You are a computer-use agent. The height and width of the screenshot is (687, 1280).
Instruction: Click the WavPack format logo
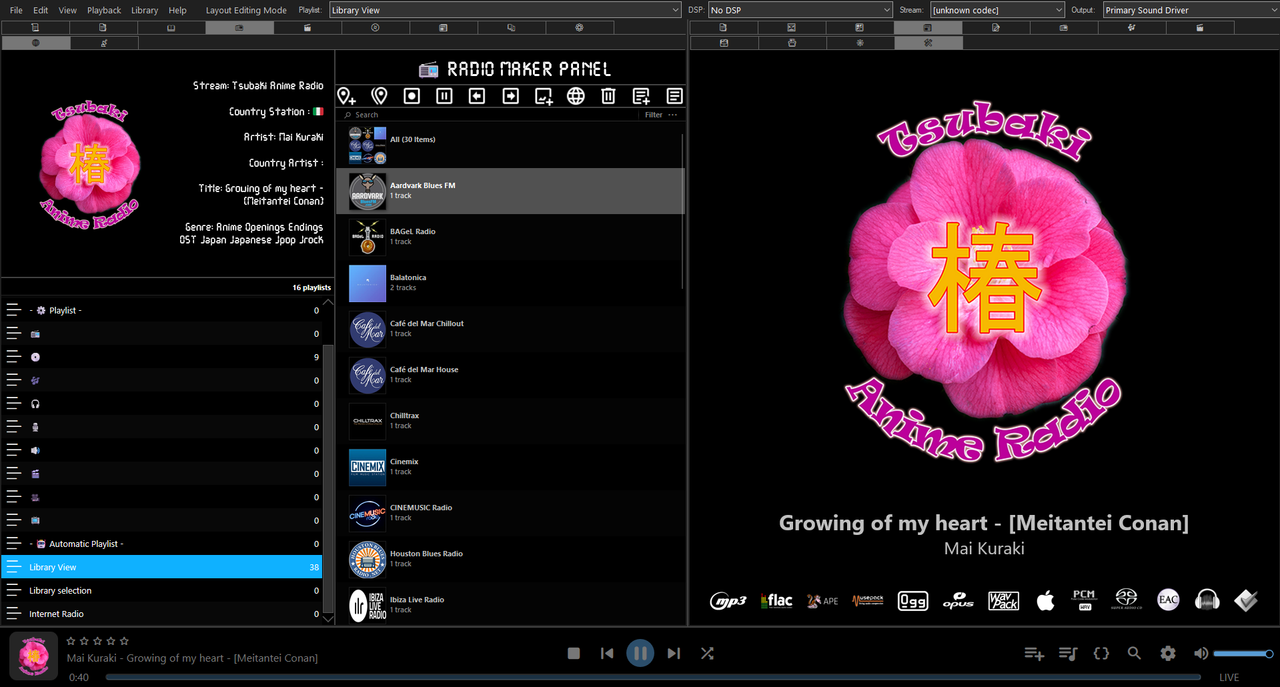pyautogui.click(x=1003, y=601)
